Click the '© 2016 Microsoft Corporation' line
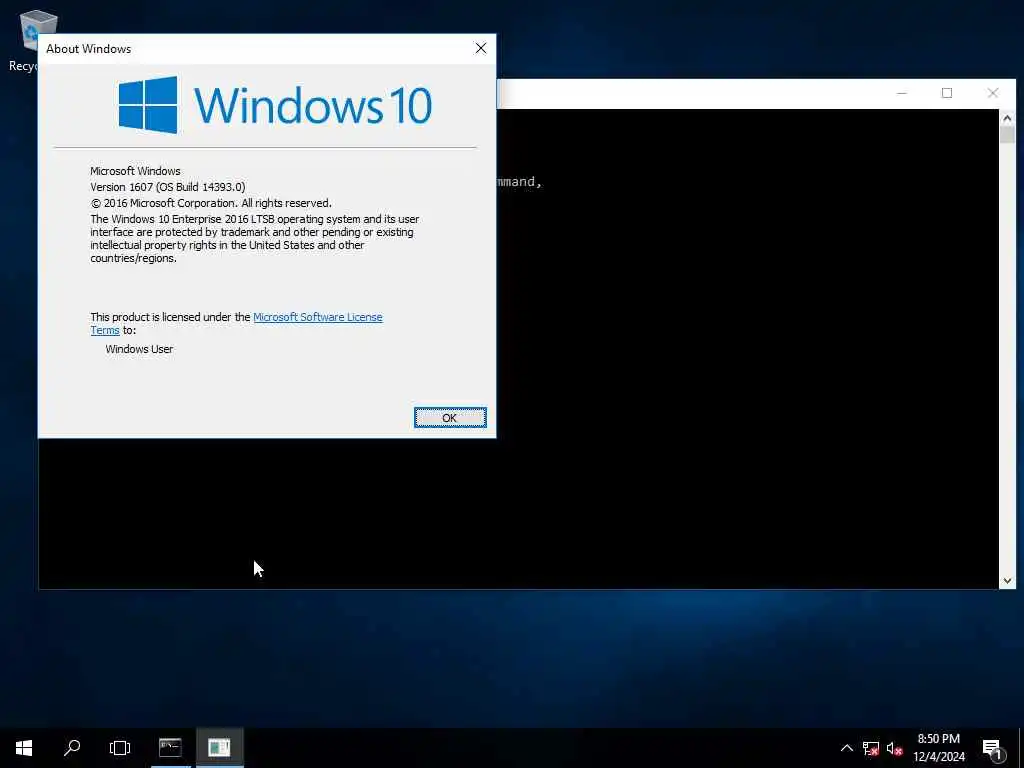Viewport: 1024px width, 768px height. point(211,203)
